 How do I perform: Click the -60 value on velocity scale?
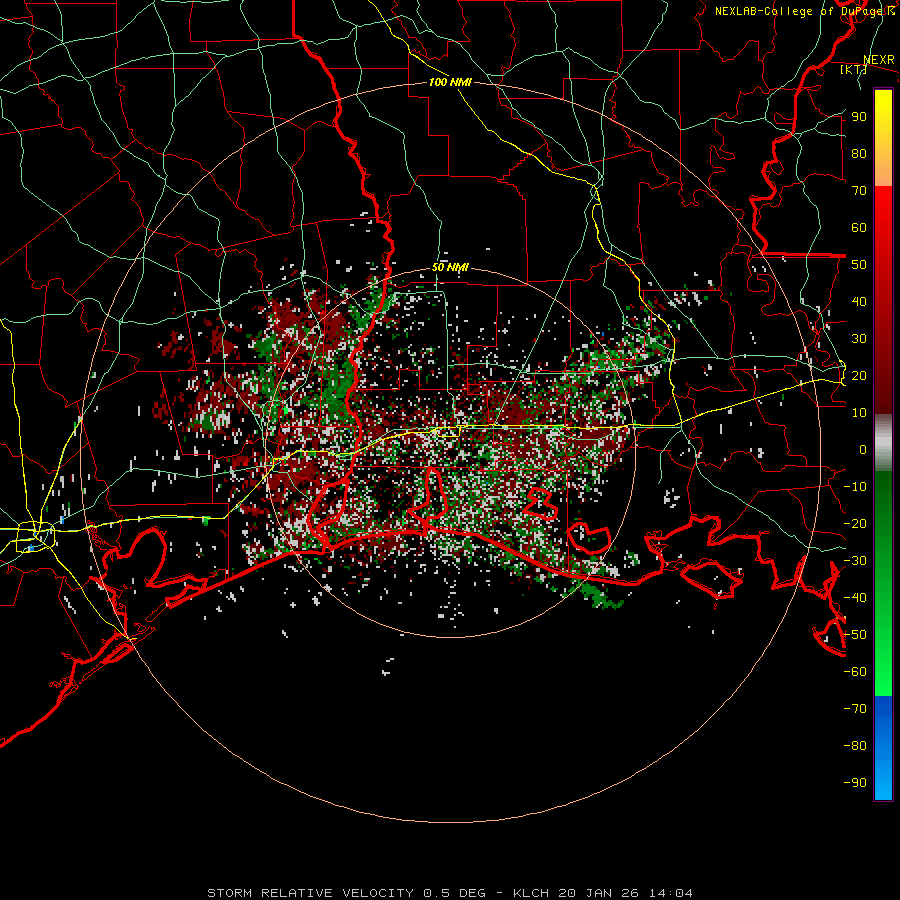[x=855, y=672]
